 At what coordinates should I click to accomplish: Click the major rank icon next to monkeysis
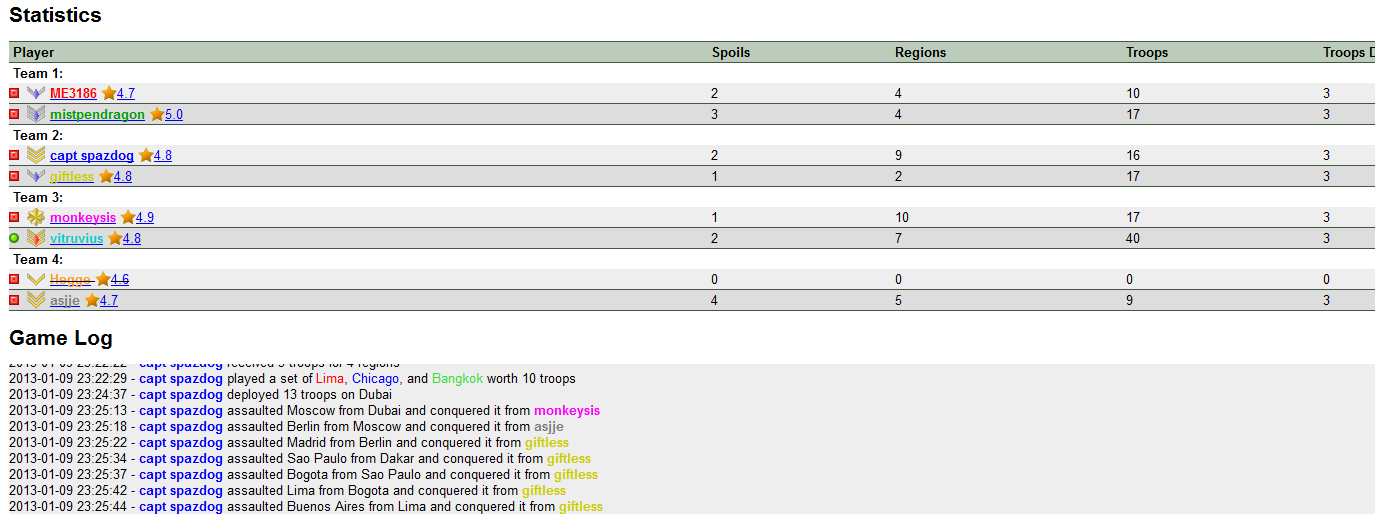(x=36, y=217)
